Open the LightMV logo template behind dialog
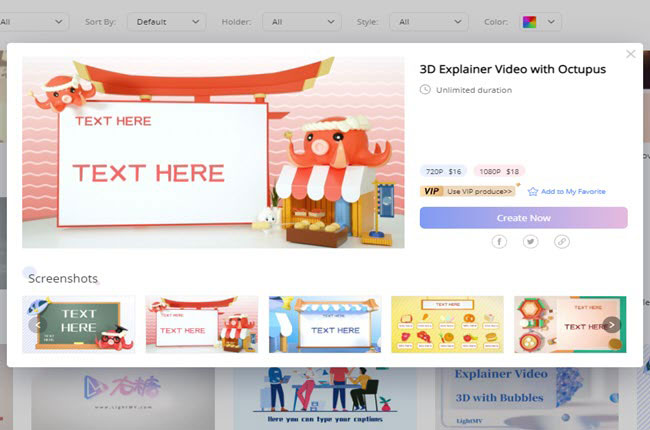650x430 pixels. (123, 398)
